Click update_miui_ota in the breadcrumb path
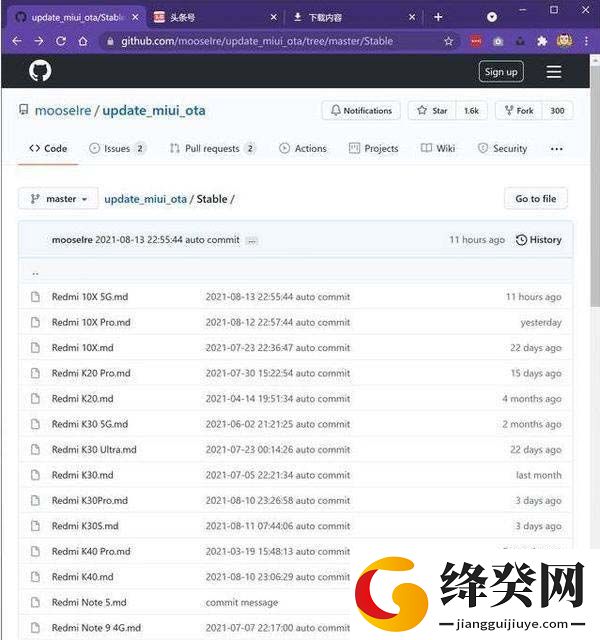Screen dimensions: 600x640 click(145, 199)
